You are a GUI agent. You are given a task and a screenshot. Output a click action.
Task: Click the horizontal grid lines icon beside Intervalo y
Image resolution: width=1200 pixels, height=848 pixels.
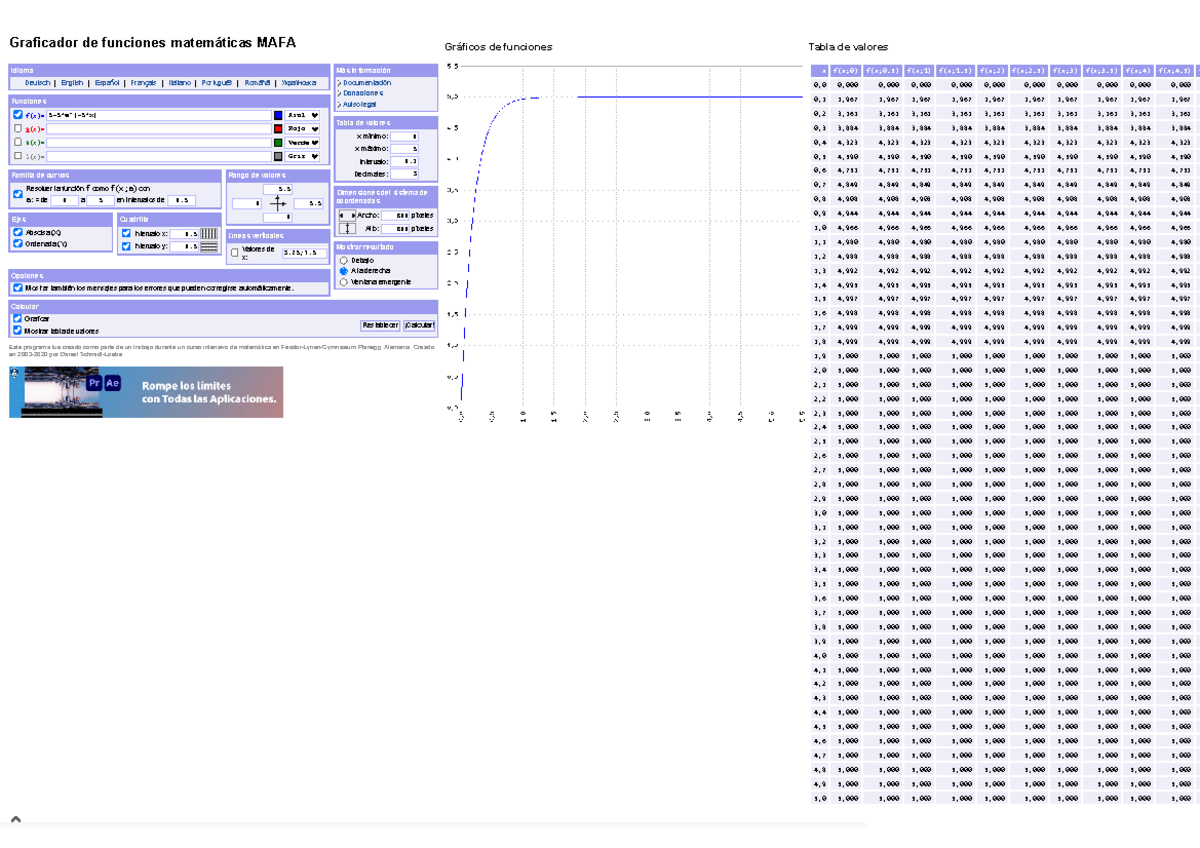[x=209, y=247]
